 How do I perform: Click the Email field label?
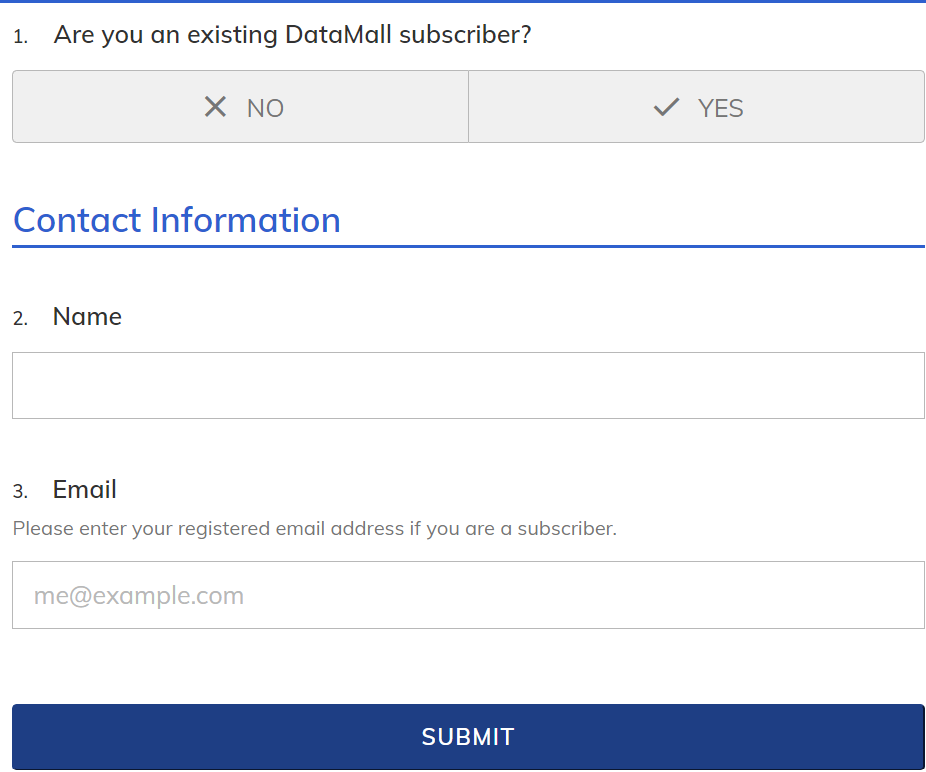tap(85, 490)
